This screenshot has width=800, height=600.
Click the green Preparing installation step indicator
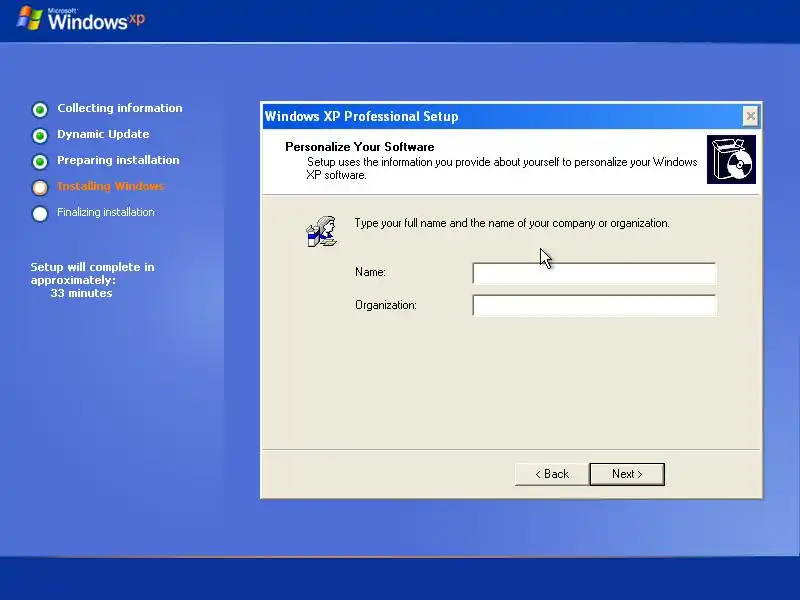tap(40, 161)
